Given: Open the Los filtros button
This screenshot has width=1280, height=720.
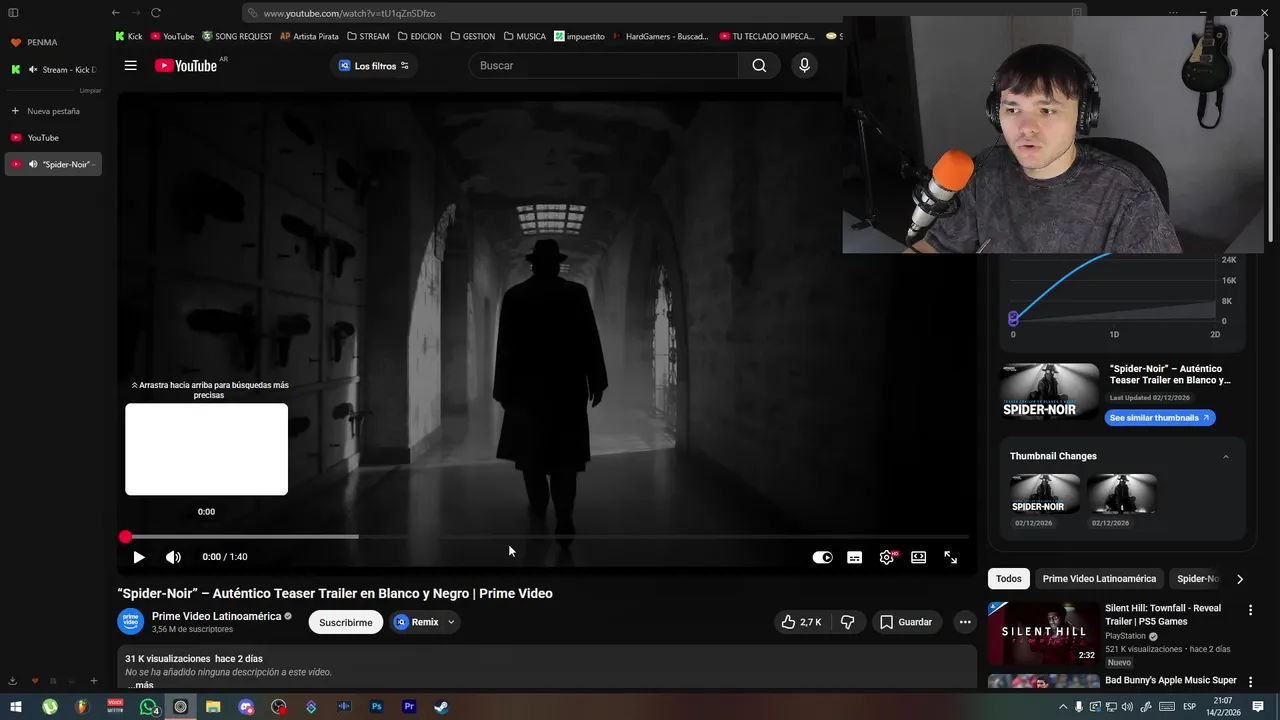Looking at the screenshot, I should [x=374, y=65].
